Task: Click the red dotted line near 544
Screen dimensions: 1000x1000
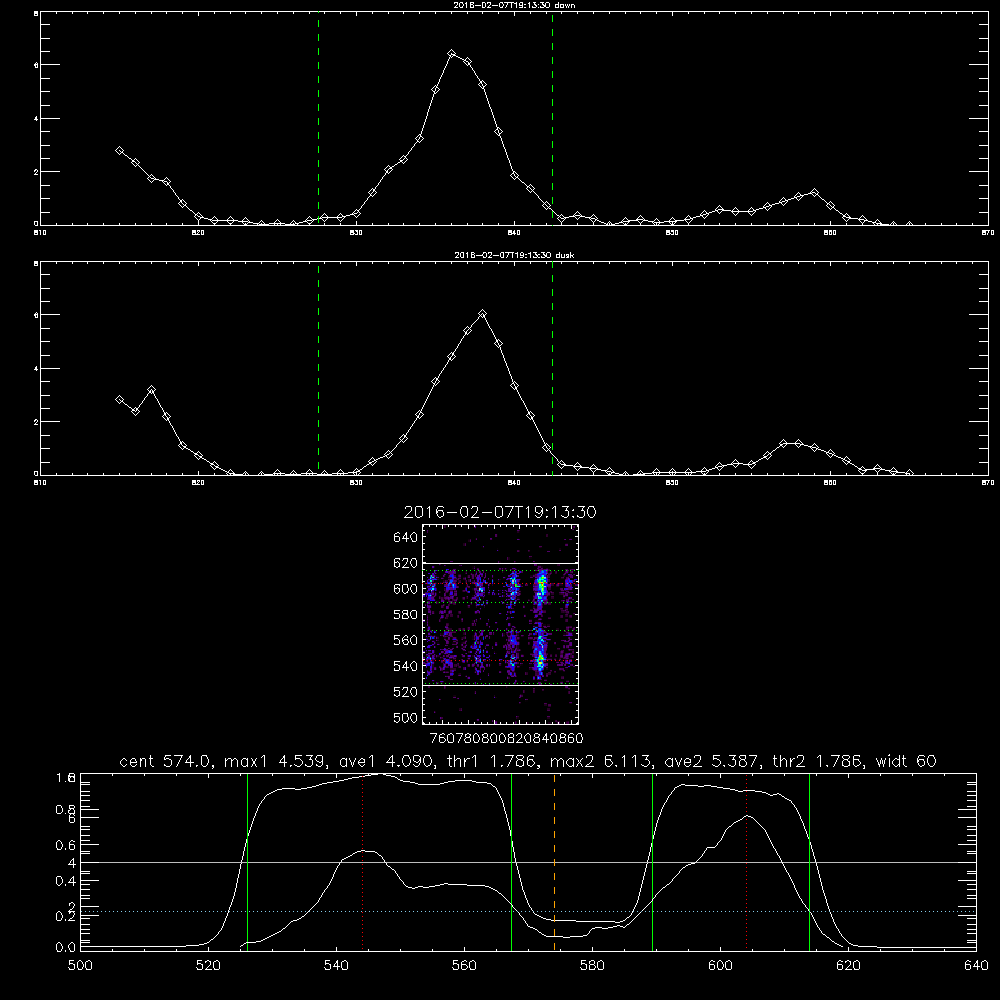Action: [x=362, y=862]
